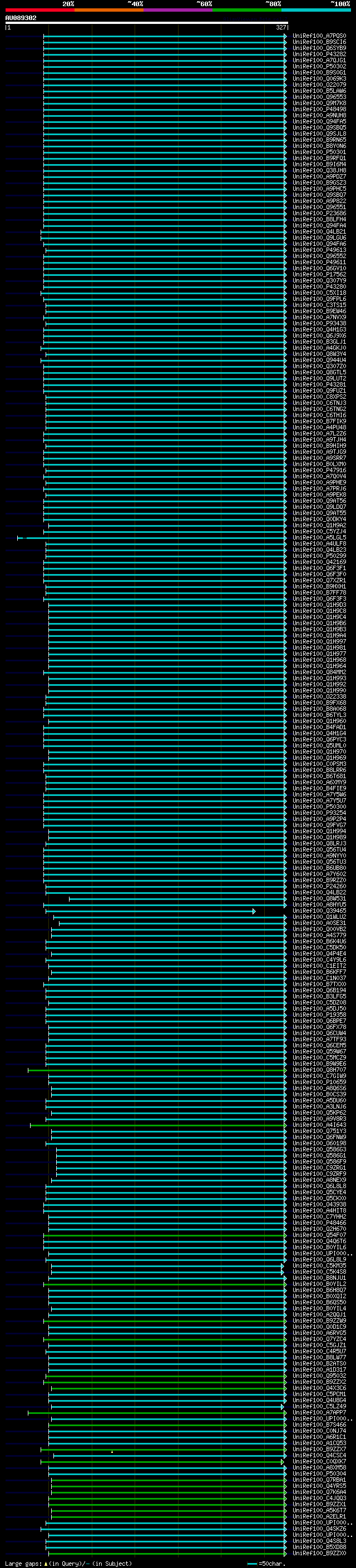Screen dimensions: 356x1568
Task: Select the UniRef100_A9PDZ7 label
Action: 319,176
